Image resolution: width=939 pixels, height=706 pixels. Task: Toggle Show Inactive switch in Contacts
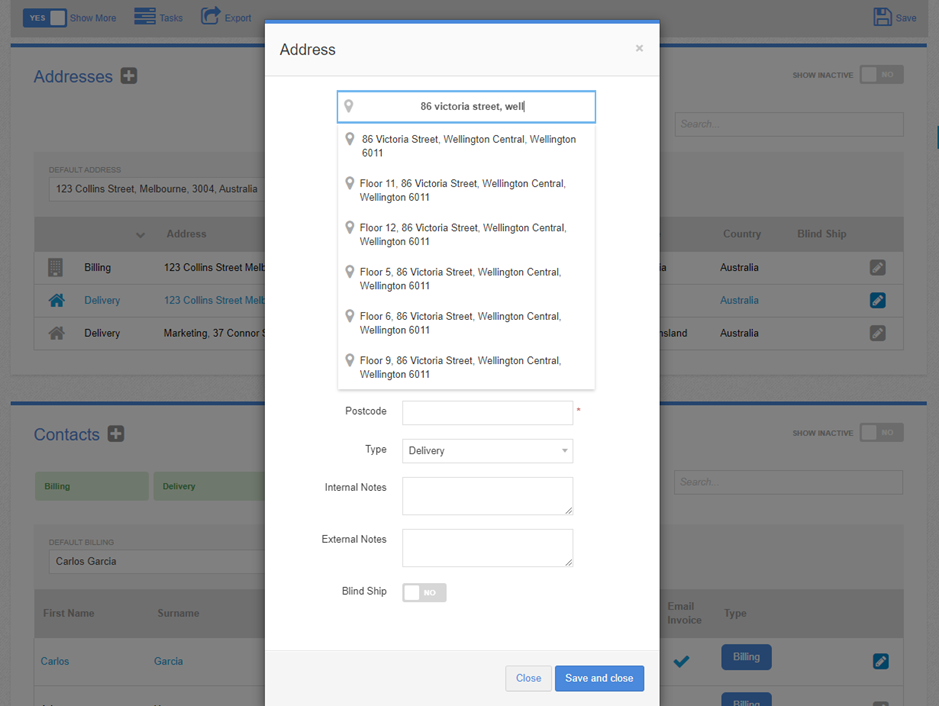[x=882, y=432]
